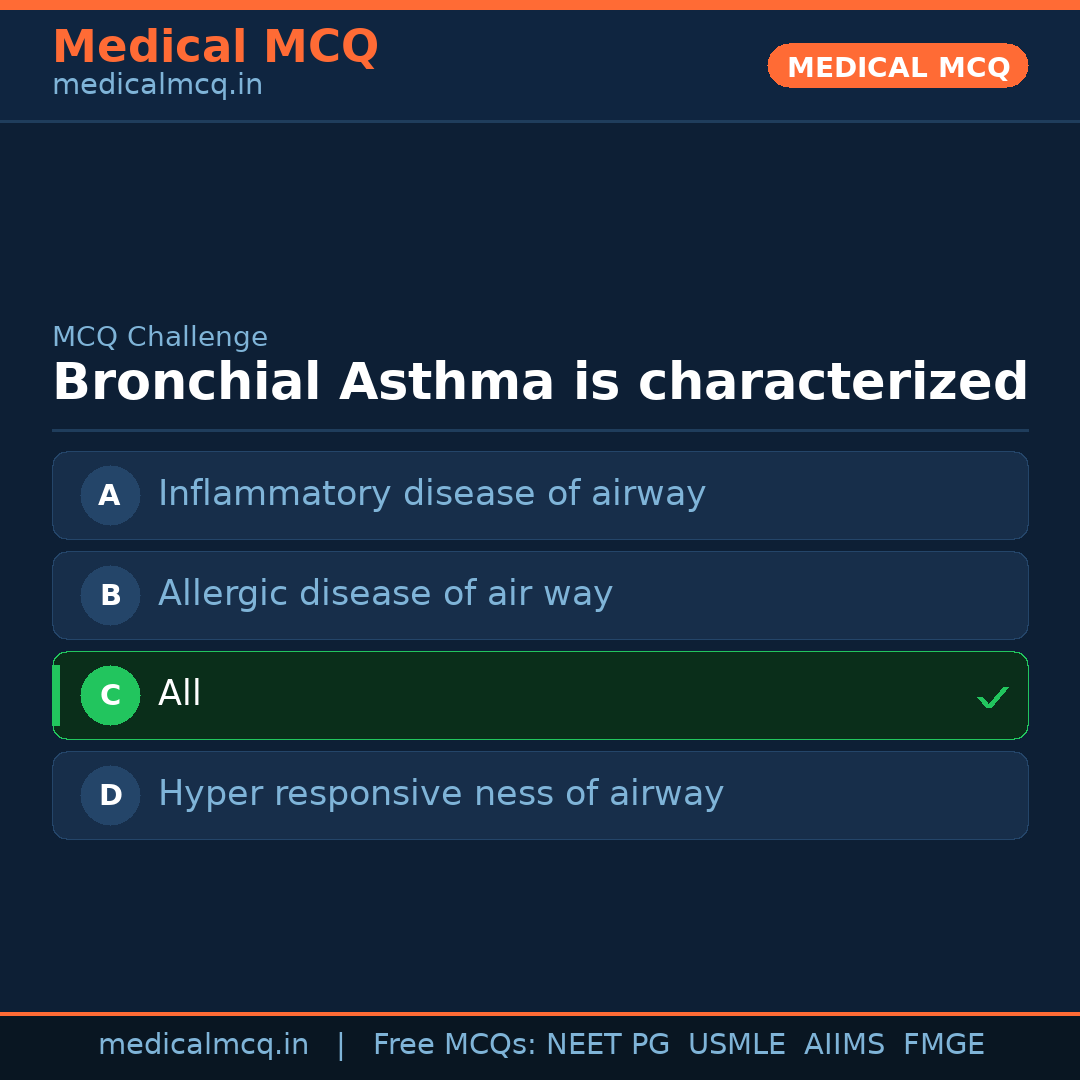The width and height of the screenshot is (1080, 1080).
Task: Click the 'Medical MCQ' header title
Action: (x=215, y=47)
